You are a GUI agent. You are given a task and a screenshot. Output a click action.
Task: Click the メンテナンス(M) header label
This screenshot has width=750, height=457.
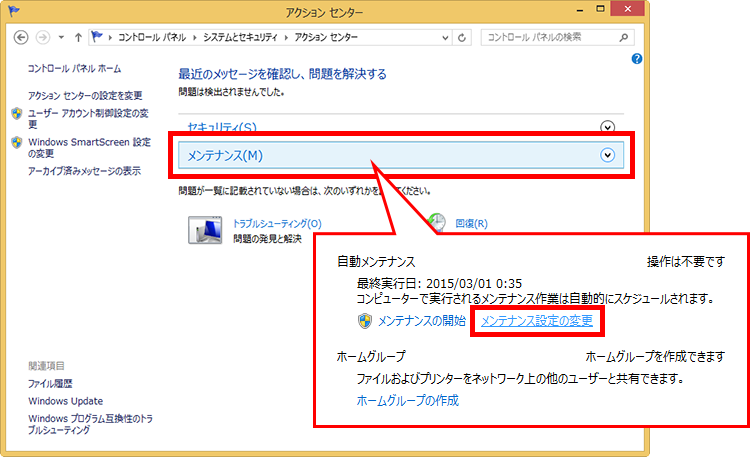tap(225, 156)
